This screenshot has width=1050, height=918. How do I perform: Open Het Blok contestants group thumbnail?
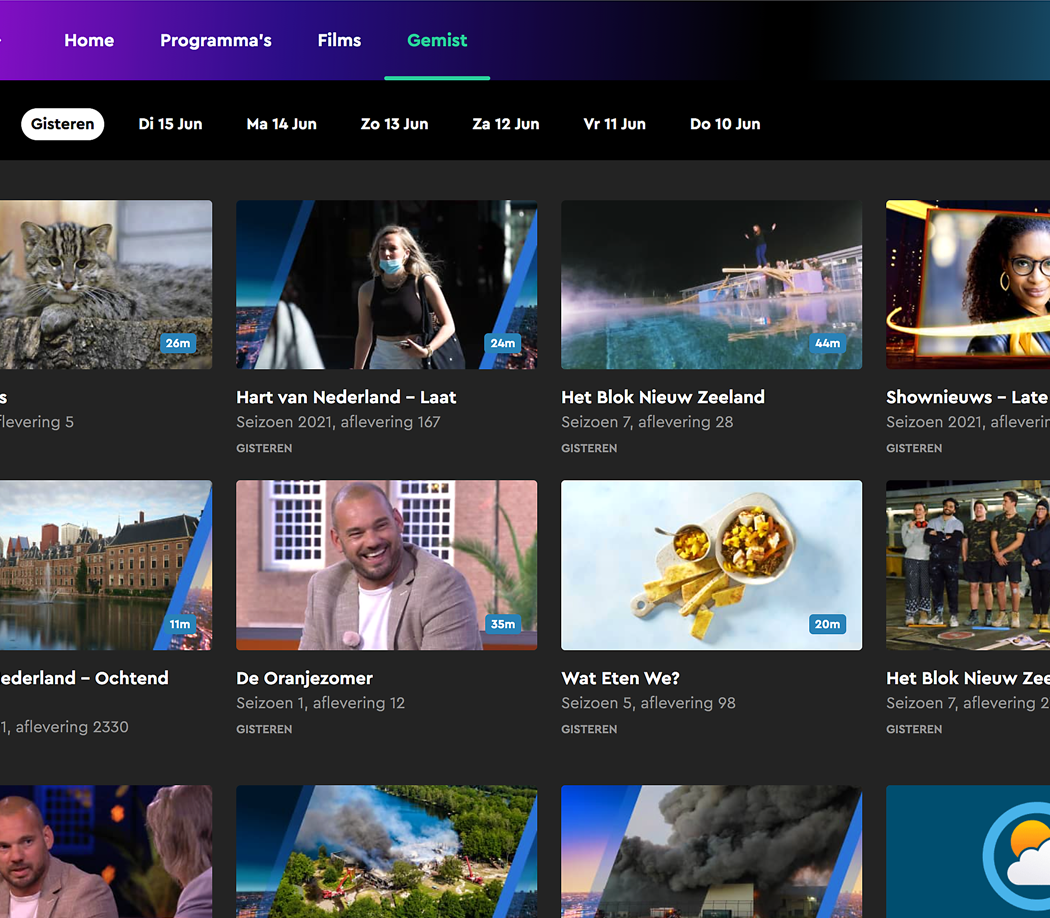[x=968, y=565]
